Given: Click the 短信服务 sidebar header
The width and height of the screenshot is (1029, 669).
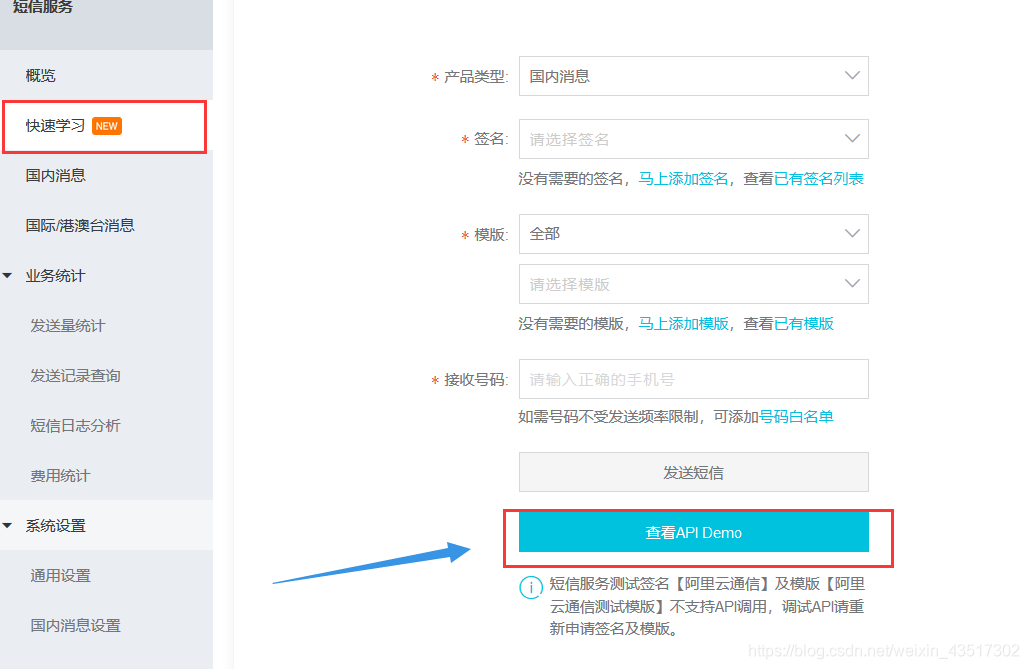Looking at the screenshot, I should pyautogui.click(x=43, y=7).
